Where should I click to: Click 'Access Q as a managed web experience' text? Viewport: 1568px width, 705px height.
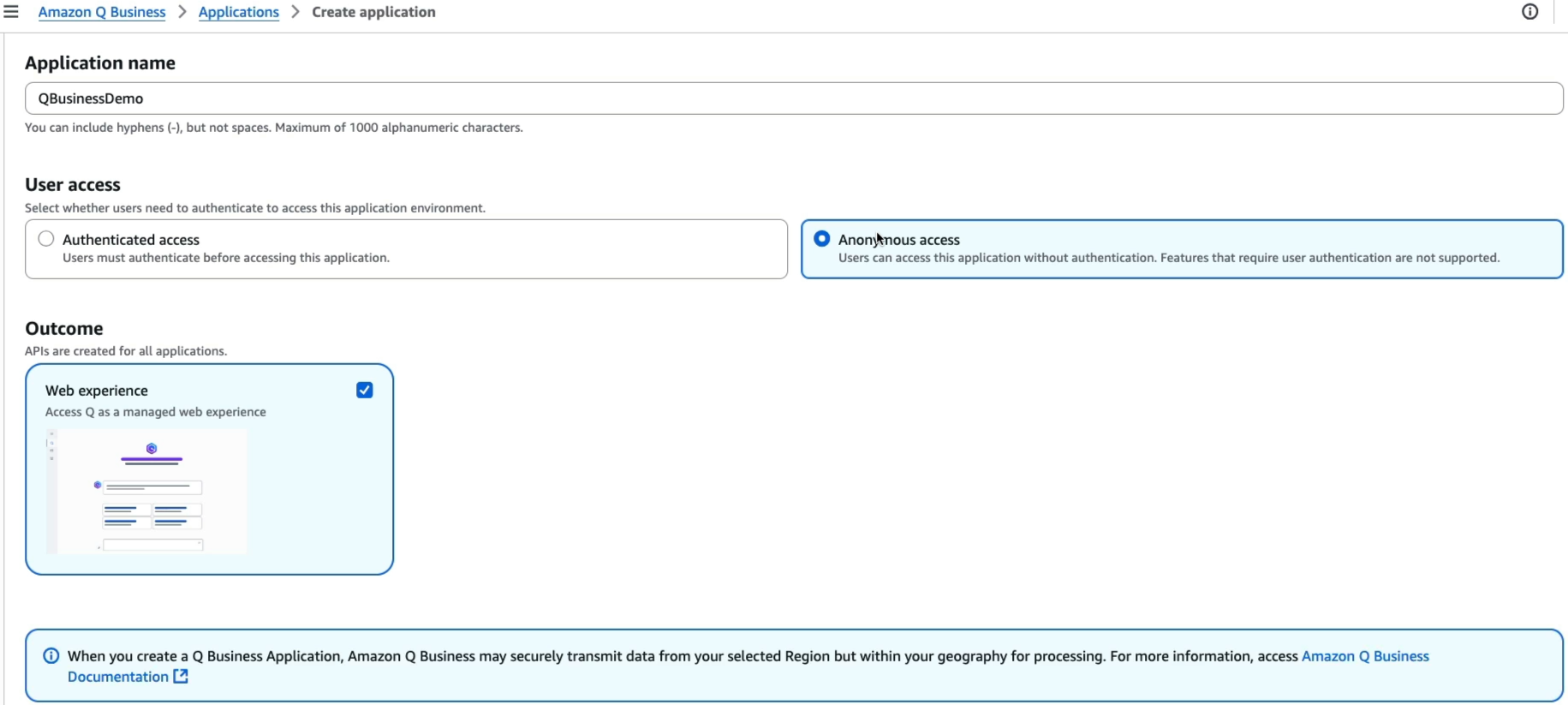pos(156,412)
